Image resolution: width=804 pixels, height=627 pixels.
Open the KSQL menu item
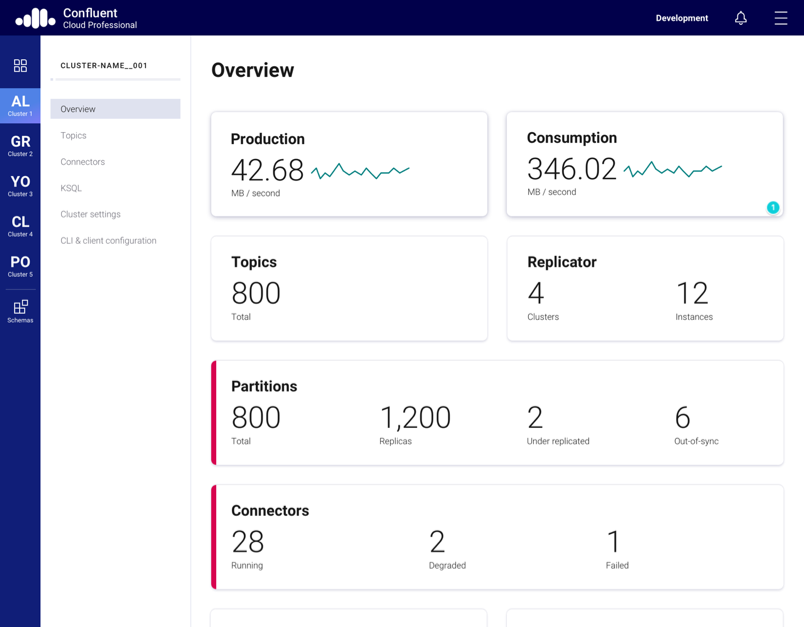coord(71,188)
